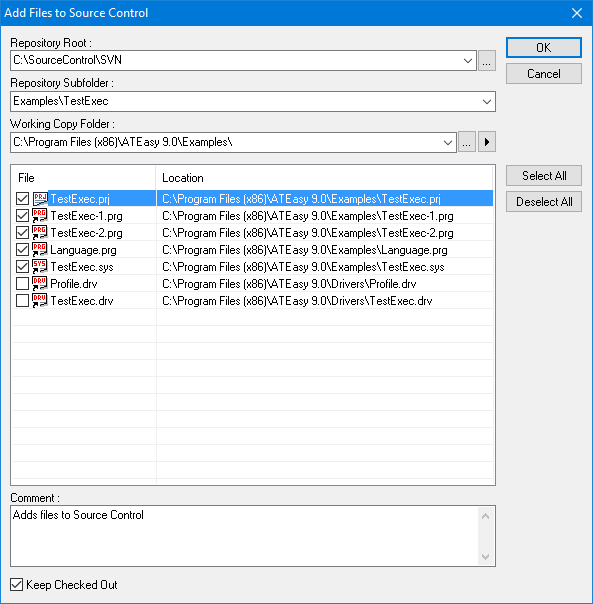Screen dimensions: 593x604
Task: Browse for Repository Root with the ellipsis button
Action: click(487, 61)
